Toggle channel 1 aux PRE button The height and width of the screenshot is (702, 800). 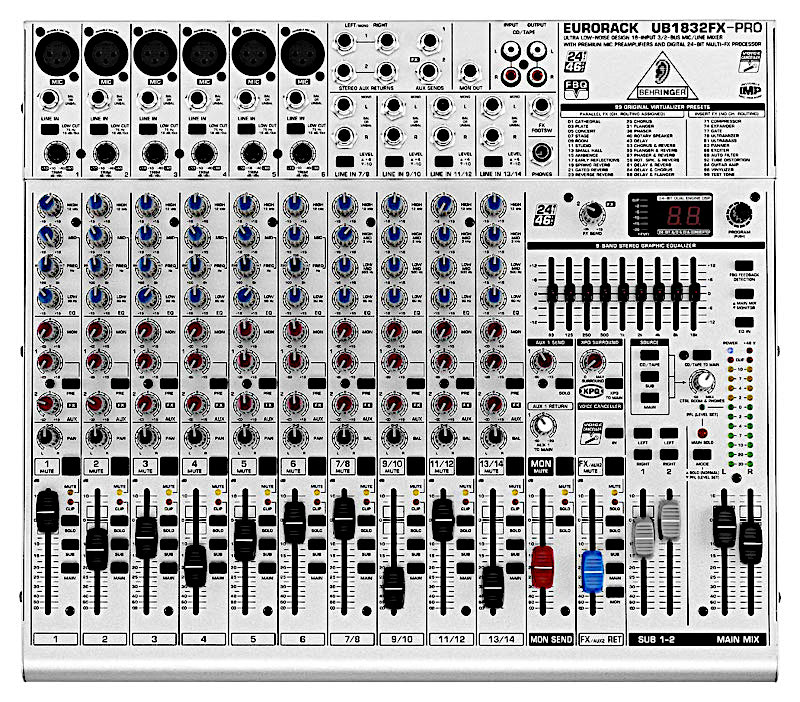(x=71, y=384)
